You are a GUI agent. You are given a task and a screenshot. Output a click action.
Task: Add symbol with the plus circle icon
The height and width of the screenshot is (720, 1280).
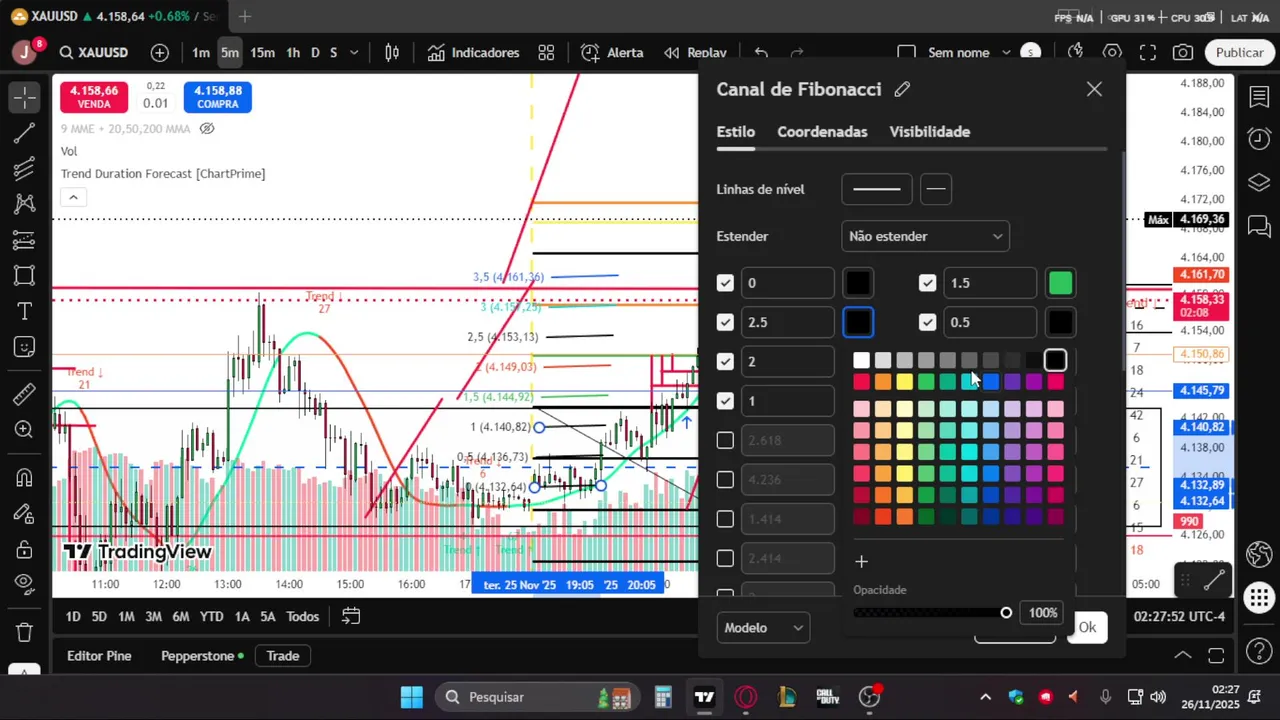click(x=160, y=52)
